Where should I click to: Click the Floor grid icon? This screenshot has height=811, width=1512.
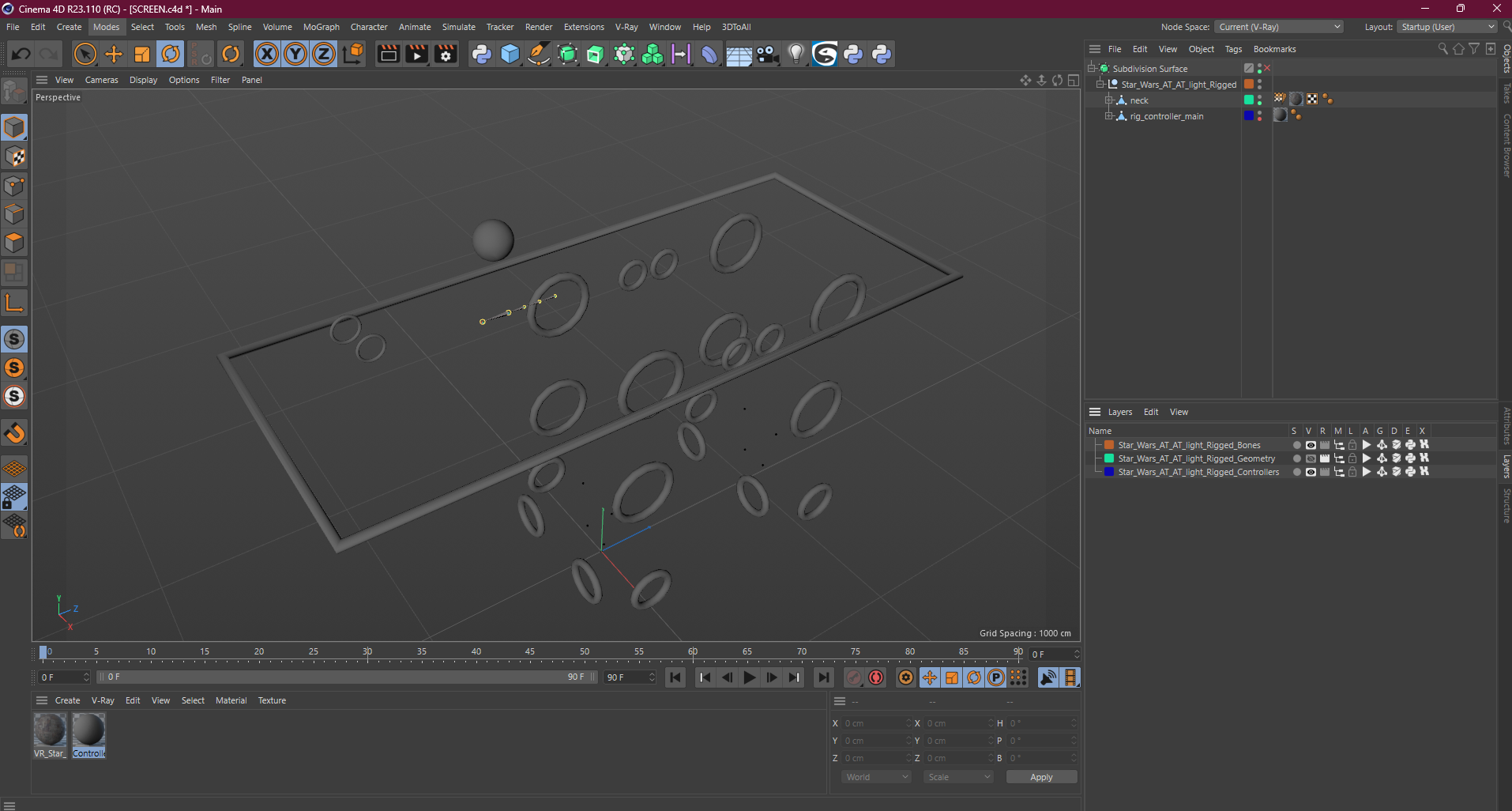pos(739,54)
